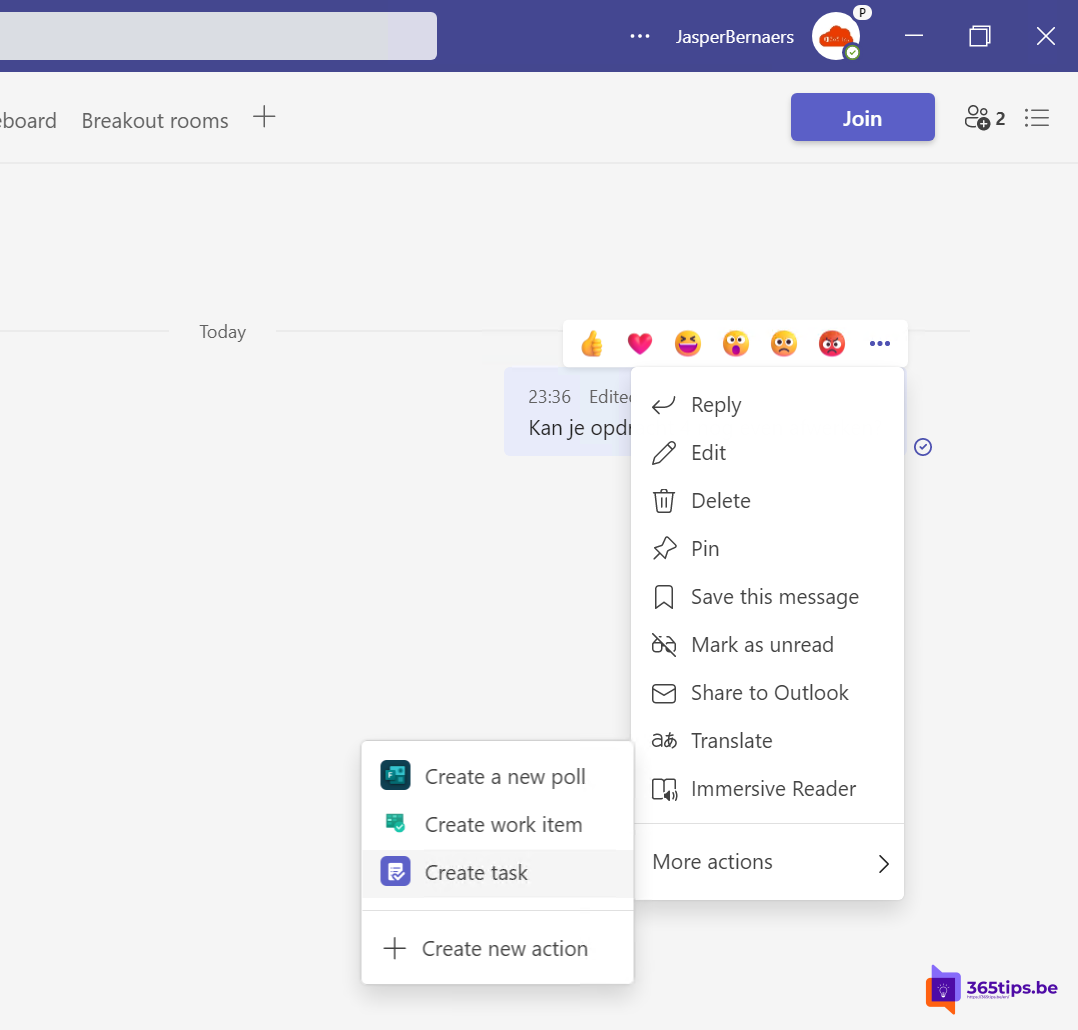Open Settings and more ellipsis in title bar
The width and height of the screenshot is (1078, 1030).
coord(640,36)
